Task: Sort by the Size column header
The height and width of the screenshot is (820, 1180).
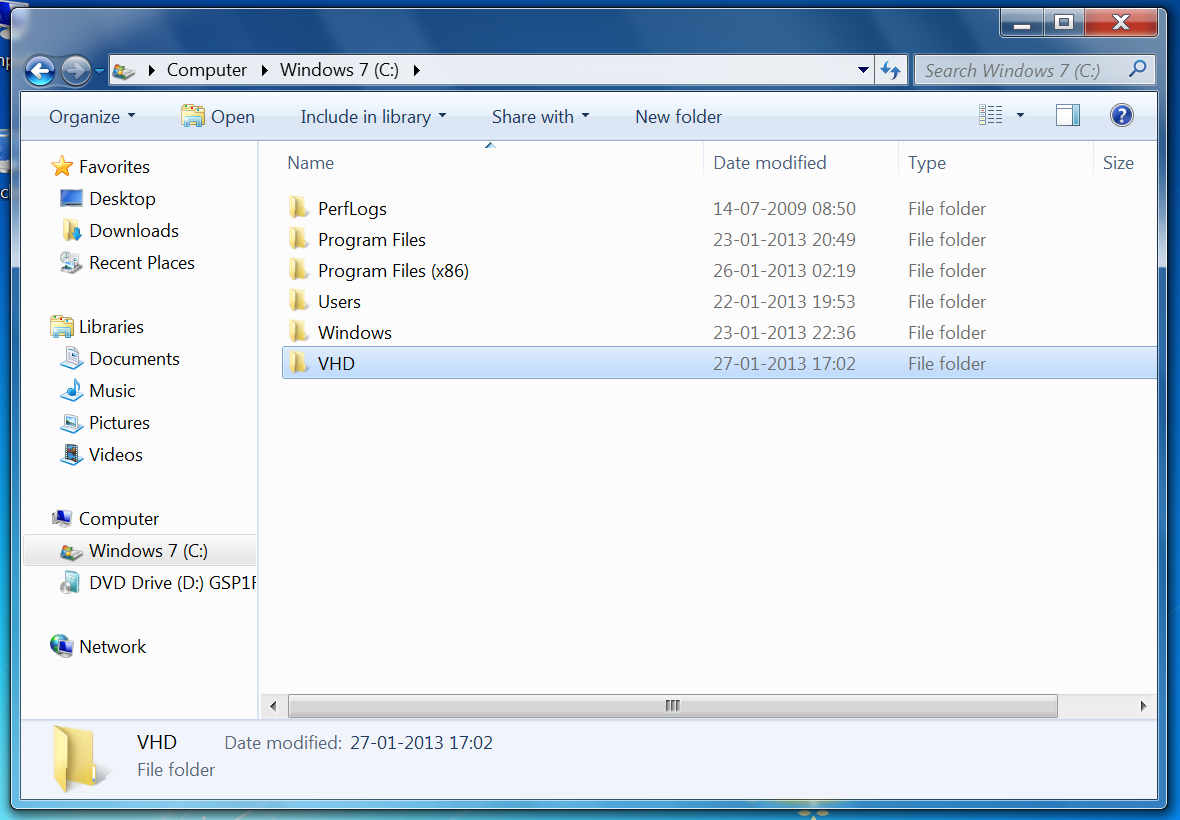Action: click(1118, 162)
